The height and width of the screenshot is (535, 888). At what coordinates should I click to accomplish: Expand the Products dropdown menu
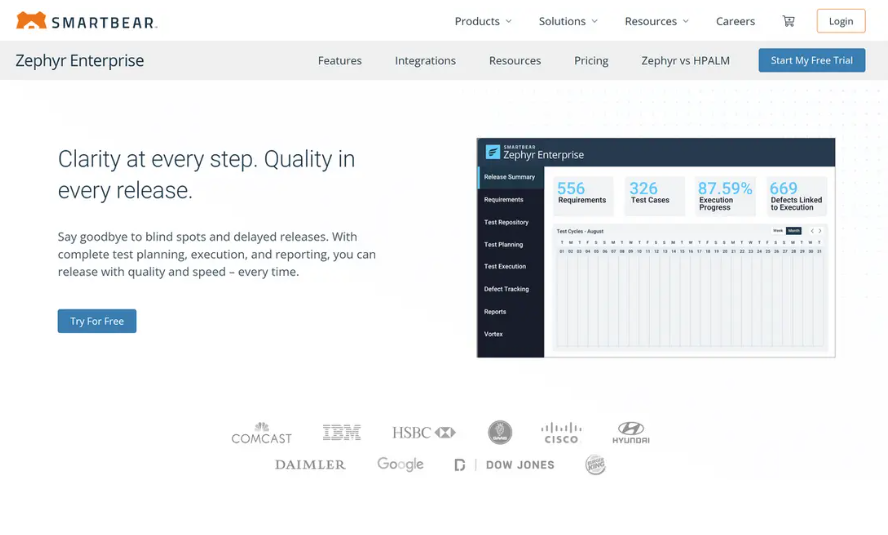483,21
